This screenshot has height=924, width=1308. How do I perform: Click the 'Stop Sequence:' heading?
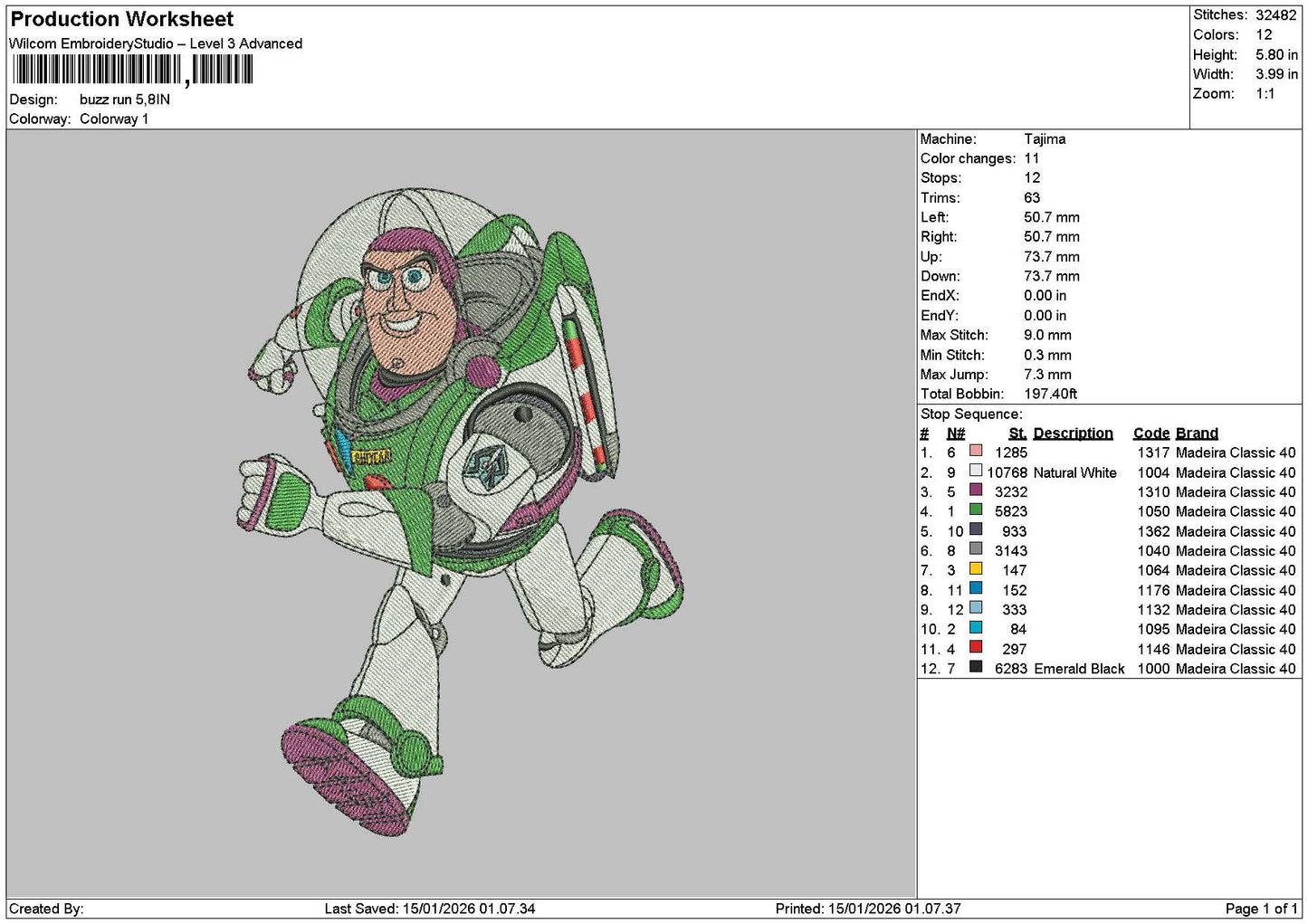coord(971,414)
